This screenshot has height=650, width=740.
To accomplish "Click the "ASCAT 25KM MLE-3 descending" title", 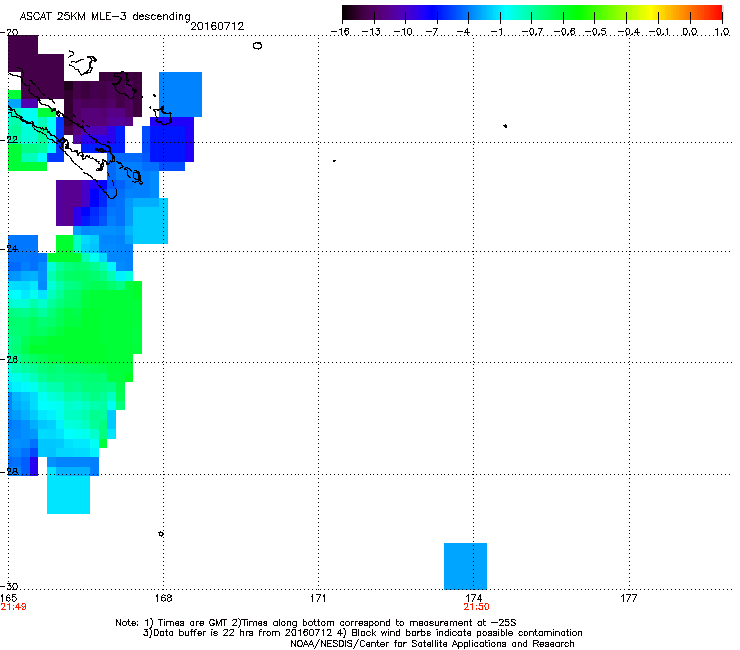I will (105, 16).
